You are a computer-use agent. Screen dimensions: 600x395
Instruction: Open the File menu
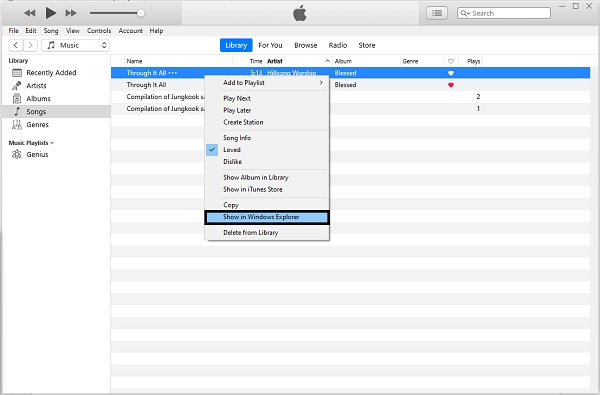(13, 31)
